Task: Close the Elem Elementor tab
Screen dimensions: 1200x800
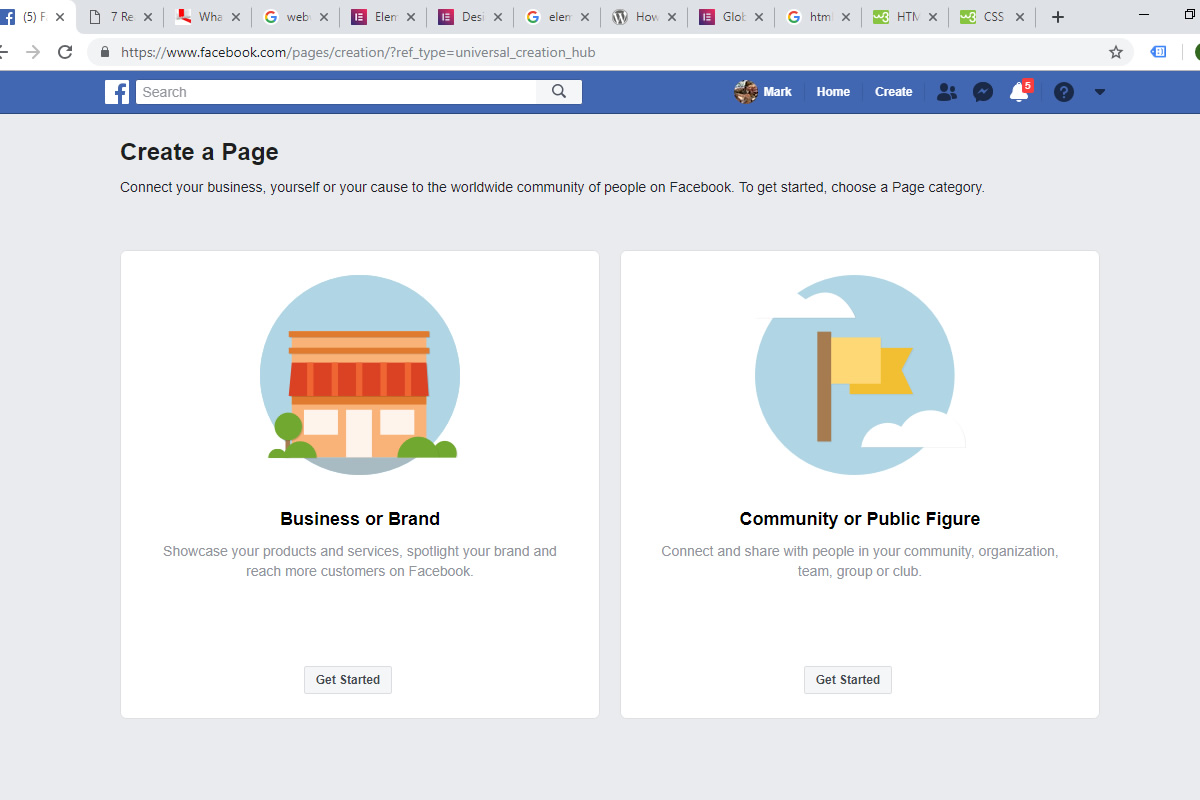Action: (x=410, y=17)
